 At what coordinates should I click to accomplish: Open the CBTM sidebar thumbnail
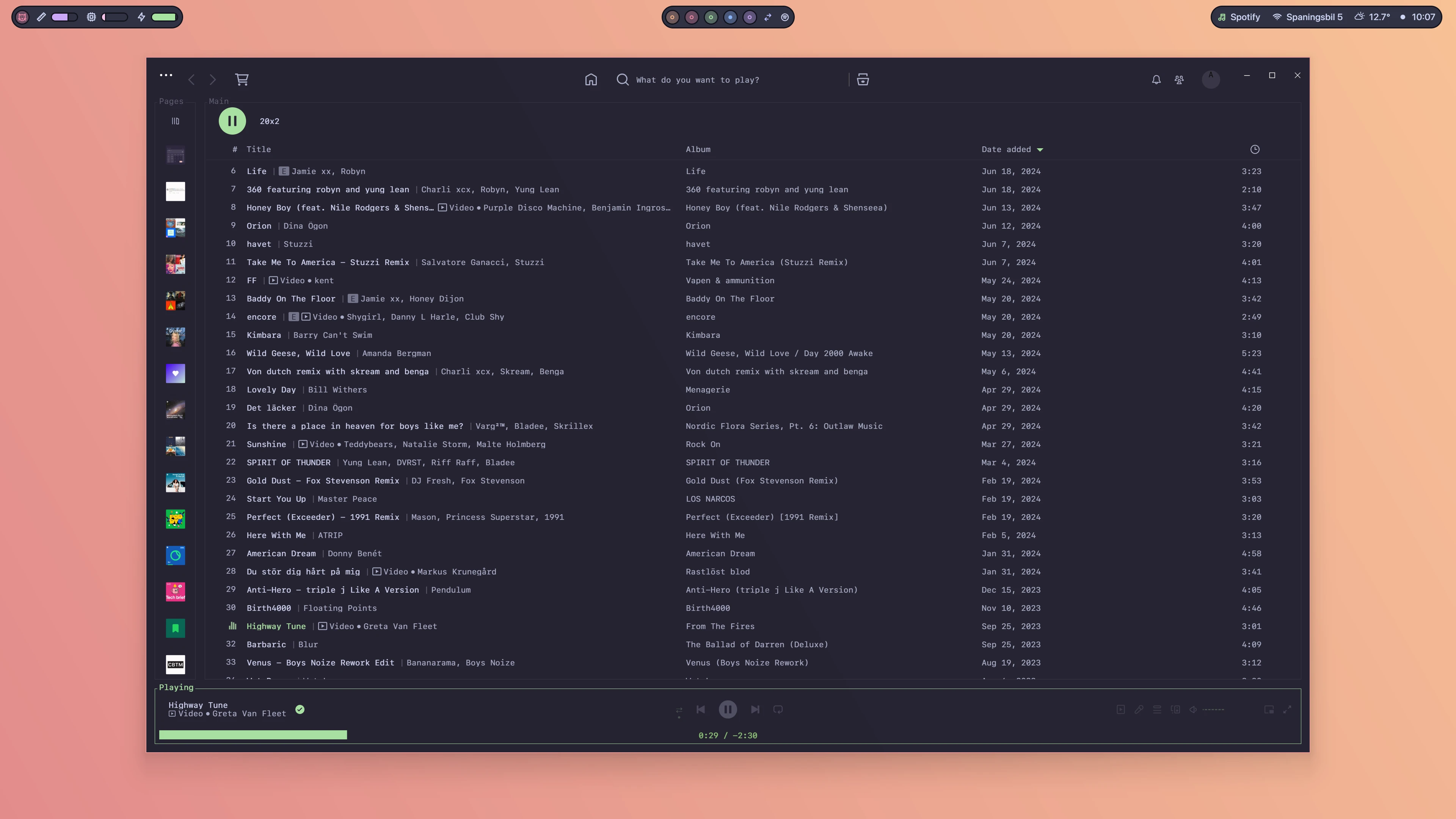coord(175,665)
